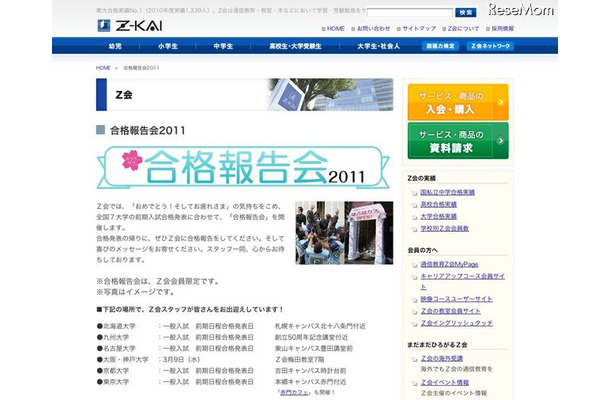
Task: Click the まだまだひろがるZ会 sidebar heading
Action: click(x=437, y=344)
